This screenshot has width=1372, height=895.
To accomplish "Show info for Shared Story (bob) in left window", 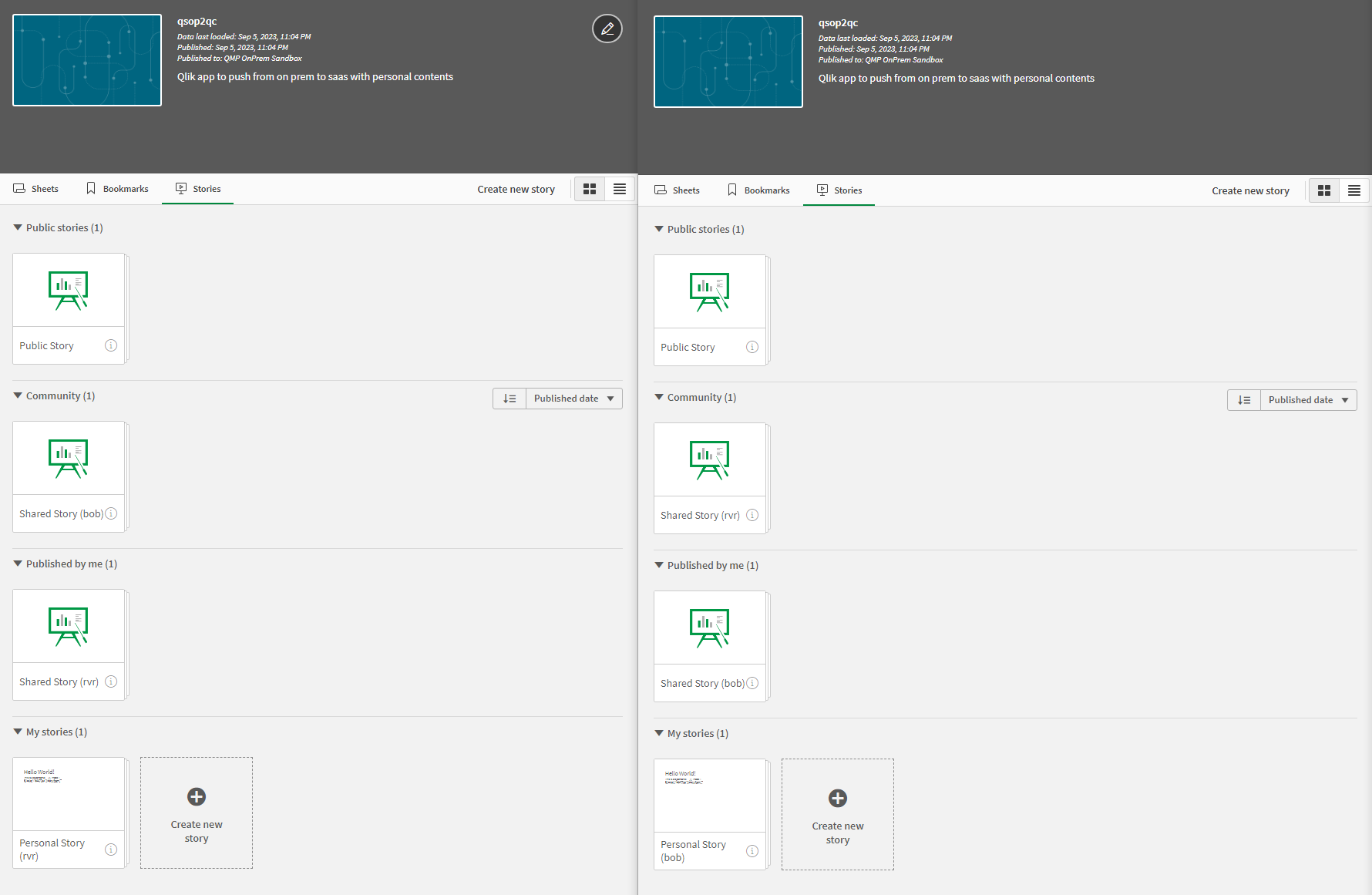I will [111, 513].
